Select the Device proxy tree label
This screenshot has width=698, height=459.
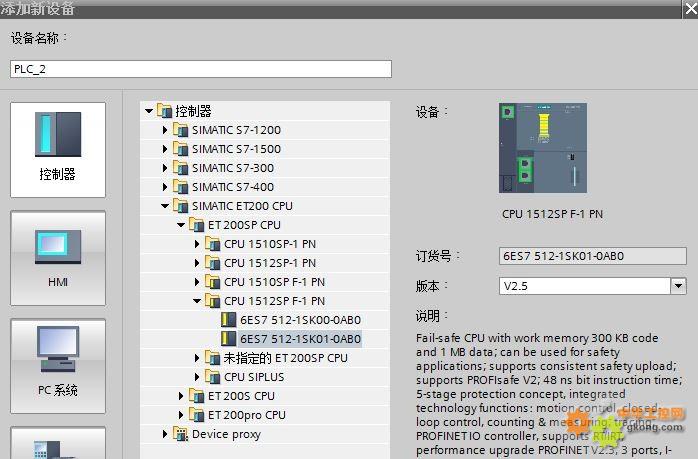(226, 434)
